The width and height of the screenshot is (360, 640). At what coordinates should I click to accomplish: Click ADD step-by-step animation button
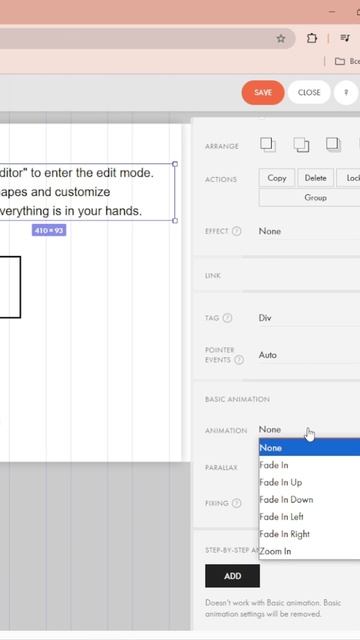tap(232, 576)
